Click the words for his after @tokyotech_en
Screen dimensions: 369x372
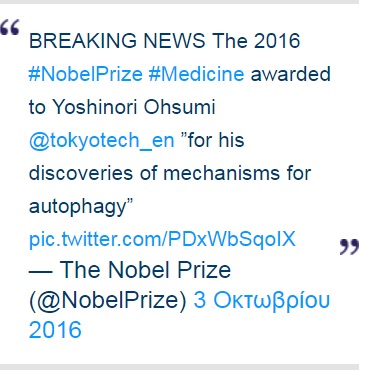(216, 140)
